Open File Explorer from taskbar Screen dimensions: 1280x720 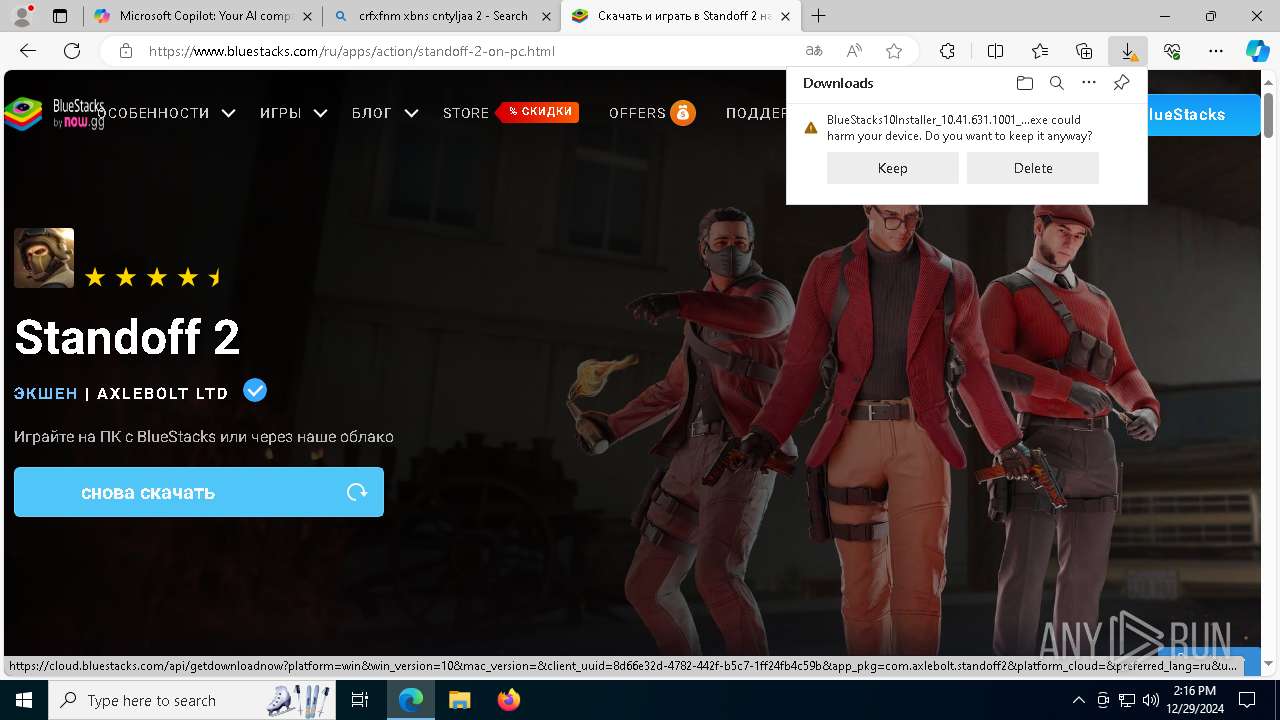(x=459, y=700)
